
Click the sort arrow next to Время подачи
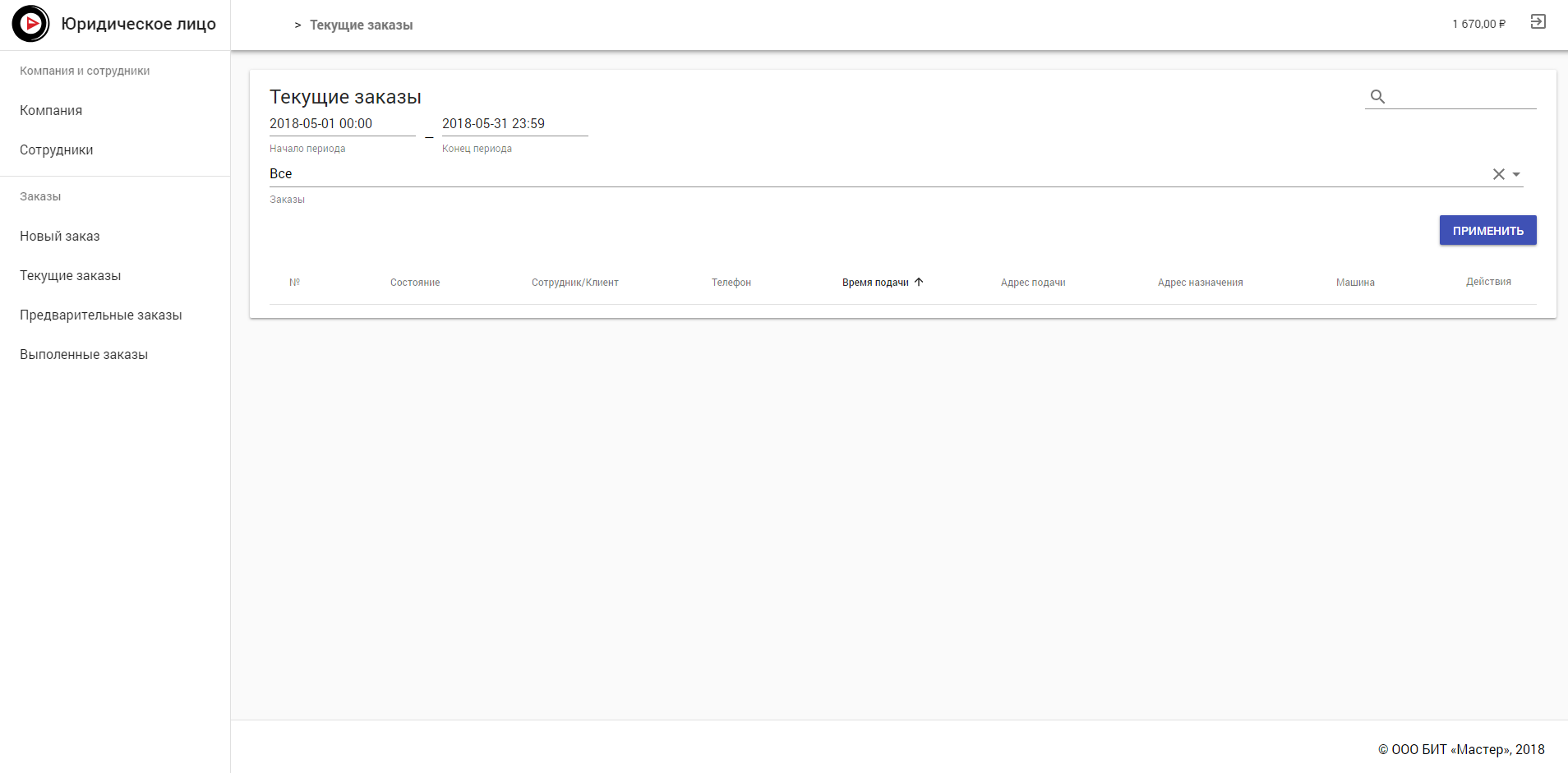tap(919, 282)
